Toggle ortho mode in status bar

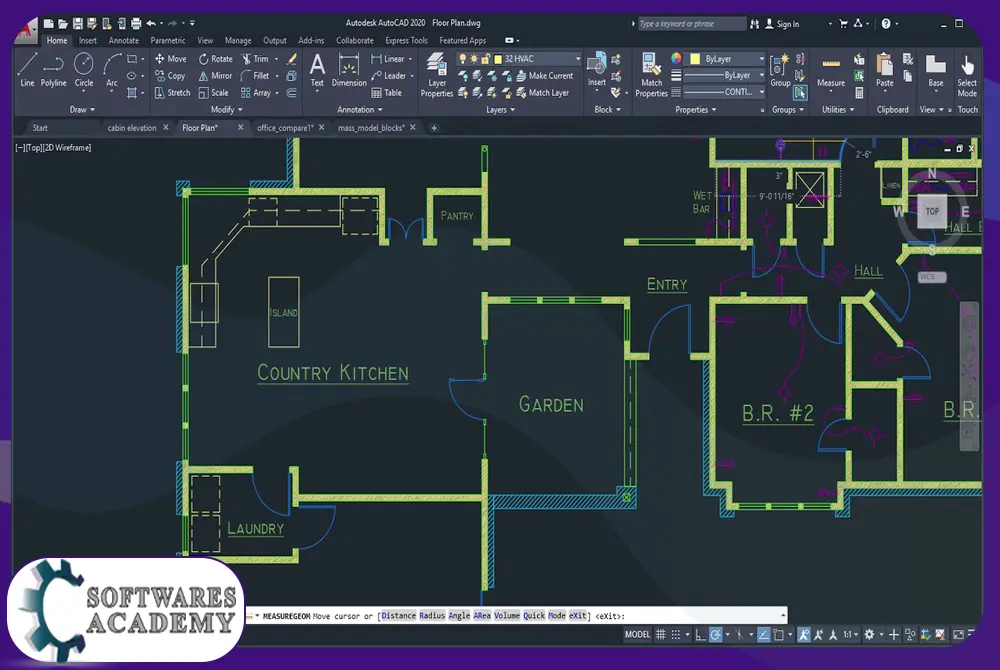click(700, 634)
